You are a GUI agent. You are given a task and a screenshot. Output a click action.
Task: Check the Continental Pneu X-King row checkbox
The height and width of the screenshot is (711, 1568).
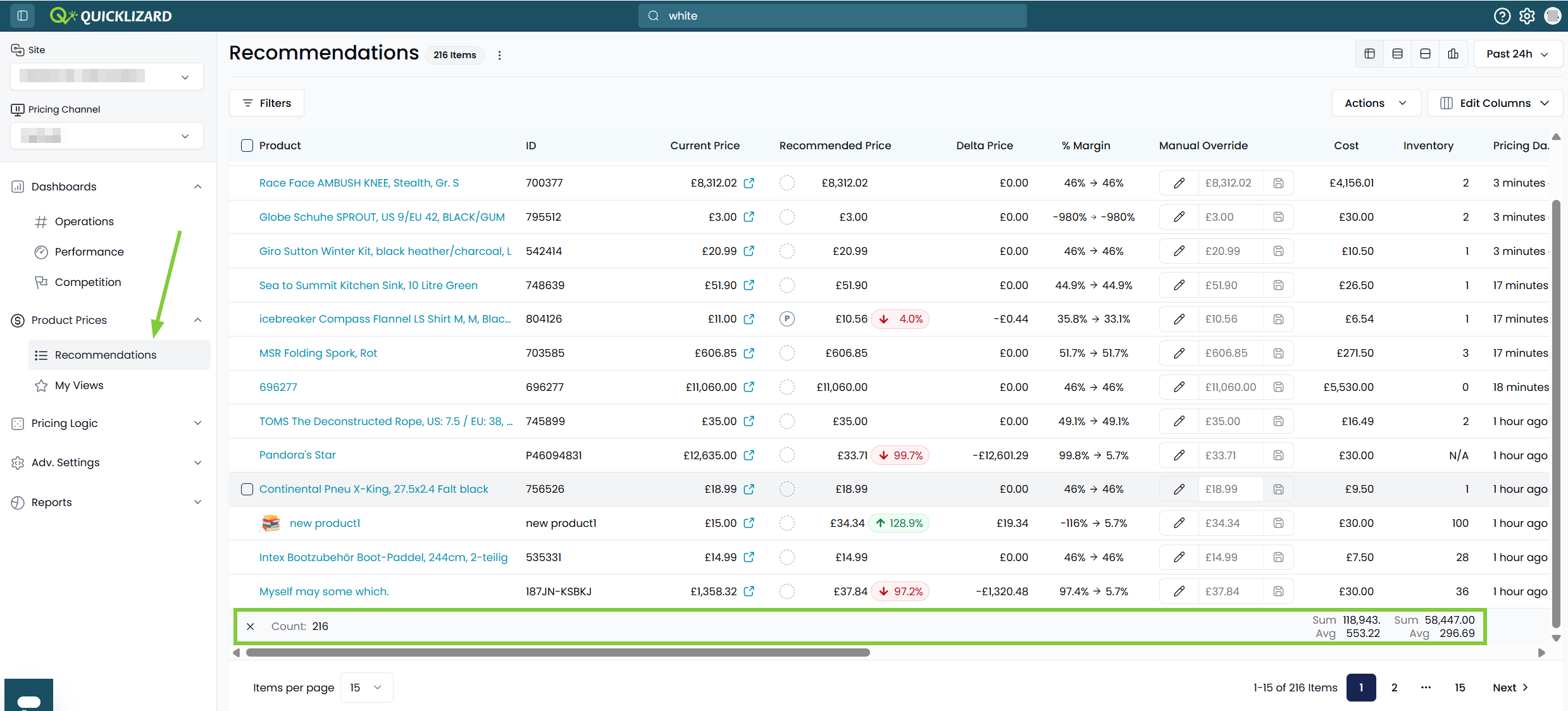tap(247, 489)
